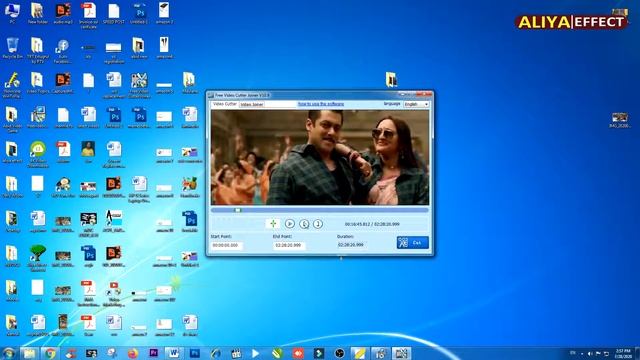The width and height of the screenshot is (640, 360).
Task: Click the taskbar clock showing date and time
Action: click(x=623, y=353)
